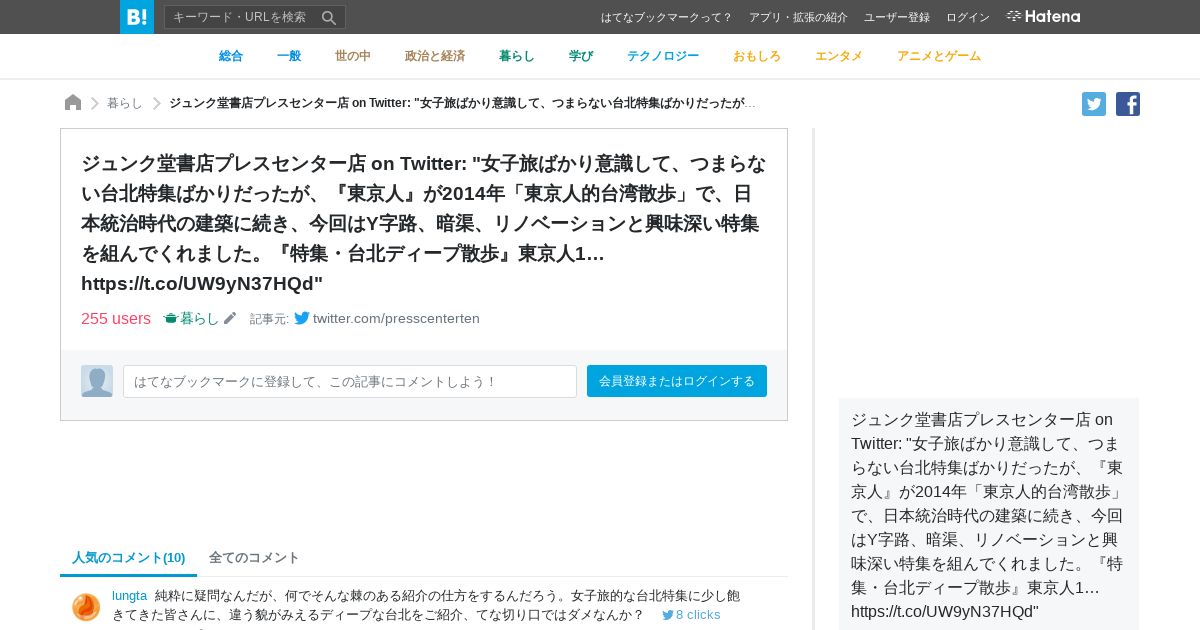Click the default user avatar in comment box
The image size is (1200, 630).
tap(97, 381)
